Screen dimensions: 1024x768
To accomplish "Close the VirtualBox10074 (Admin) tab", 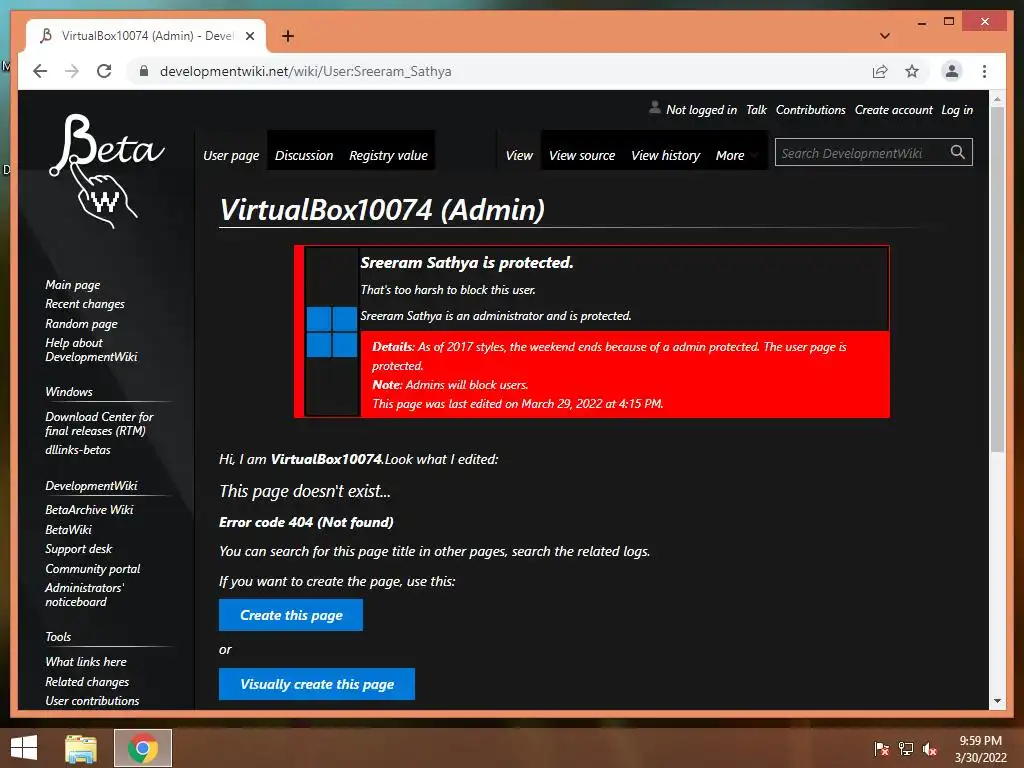I will [x=249, y=36].
